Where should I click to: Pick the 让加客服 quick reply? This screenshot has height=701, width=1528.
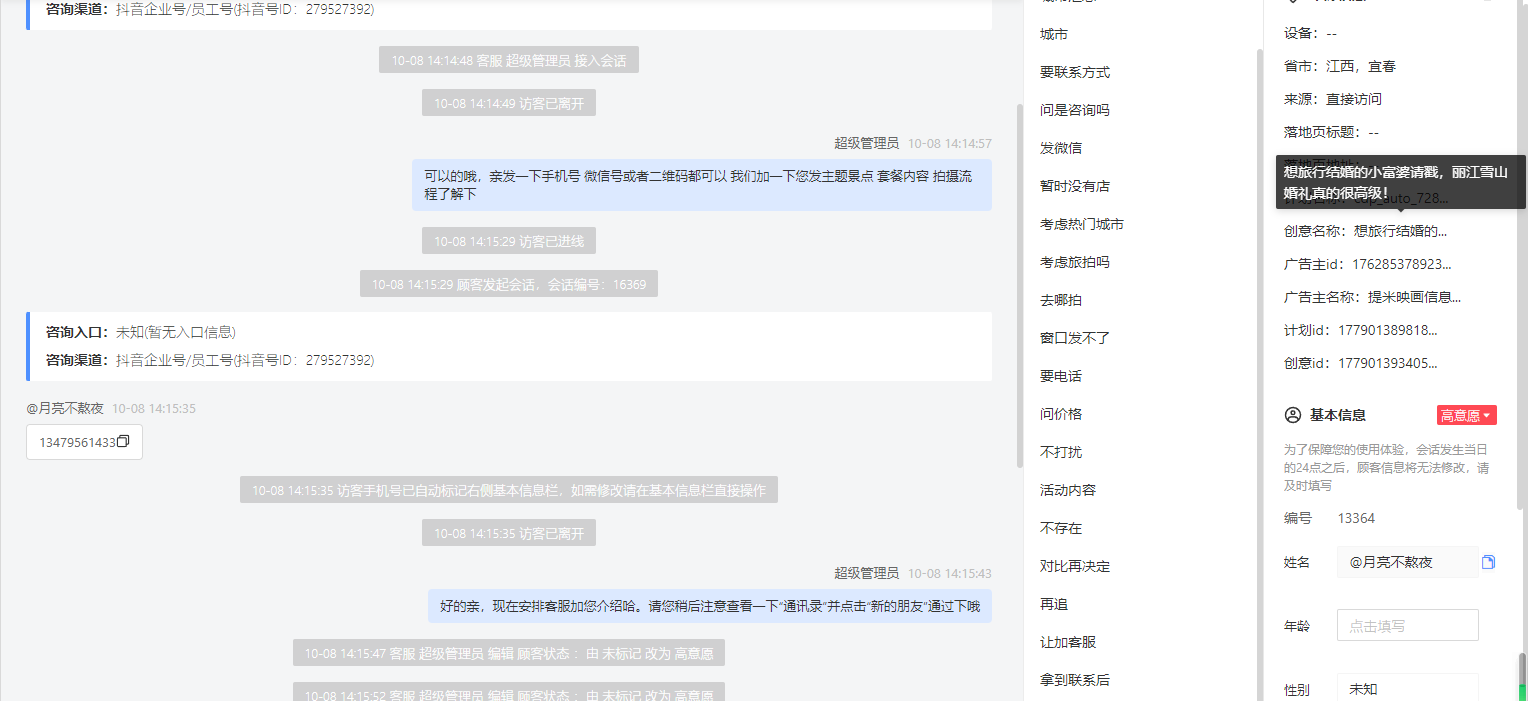[1068, 642]
